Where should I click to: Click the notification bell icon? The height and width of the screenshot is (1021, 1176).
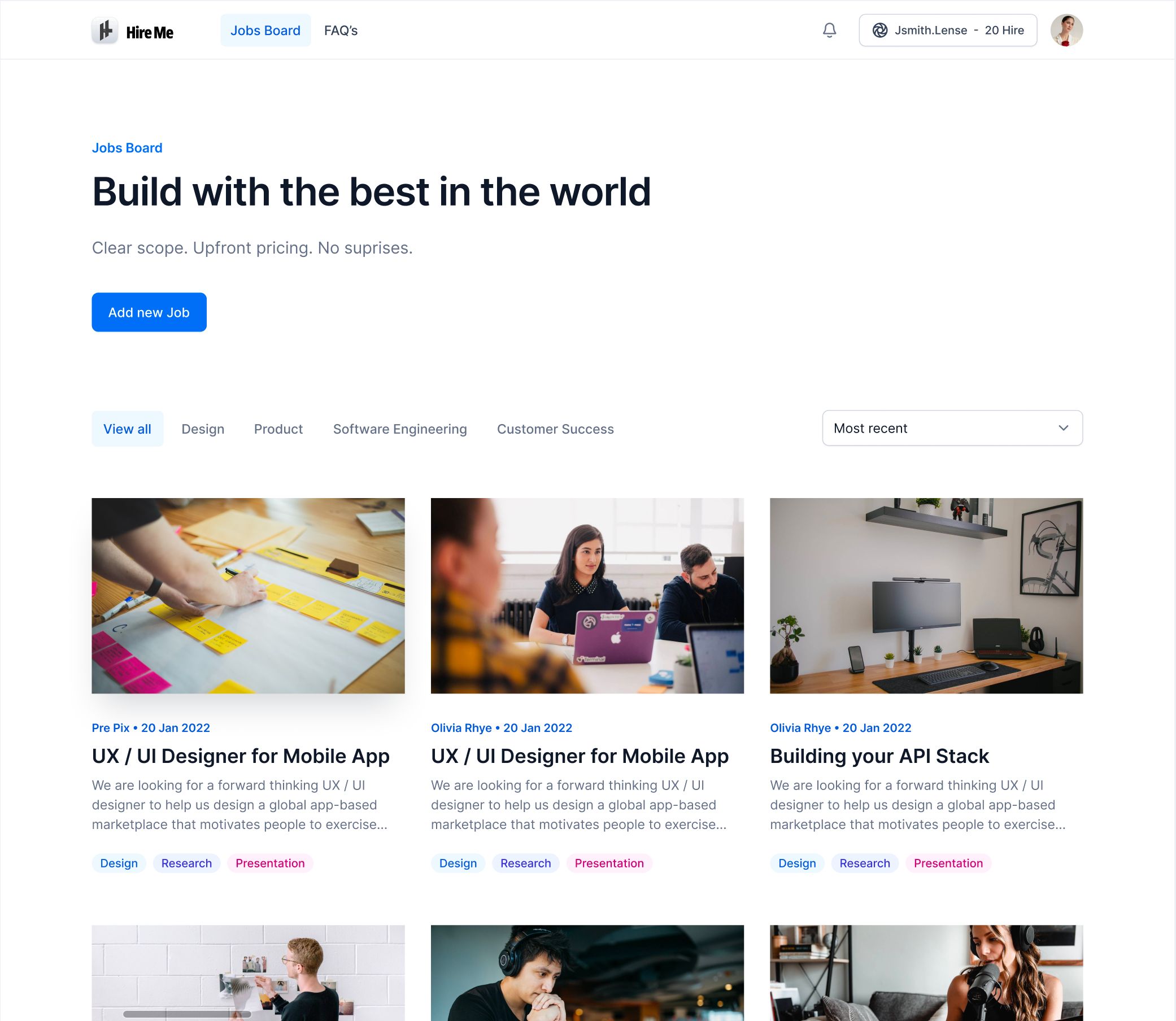point(830,30)
